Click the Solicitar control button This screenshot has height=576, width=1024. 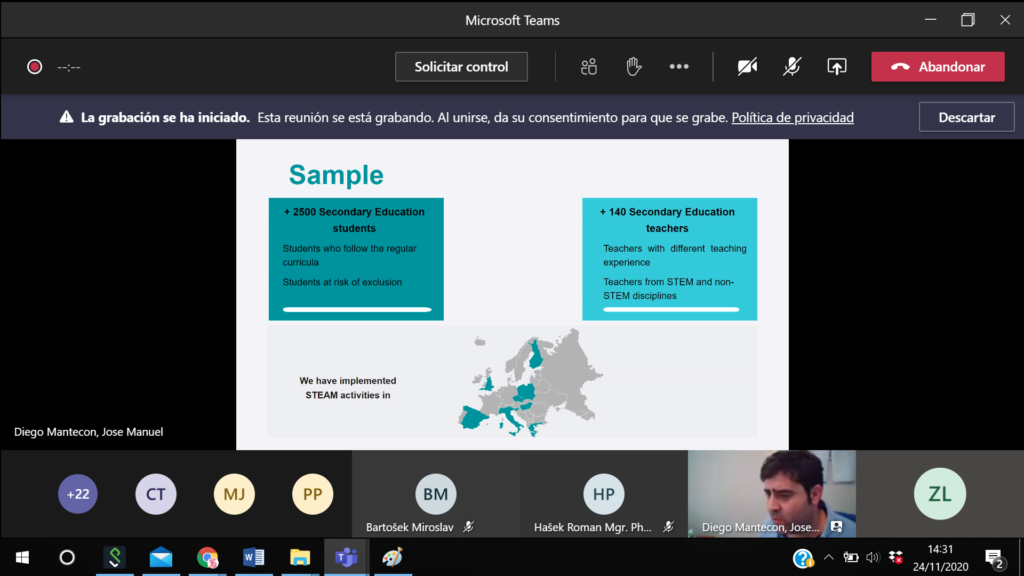coord(461,67)
